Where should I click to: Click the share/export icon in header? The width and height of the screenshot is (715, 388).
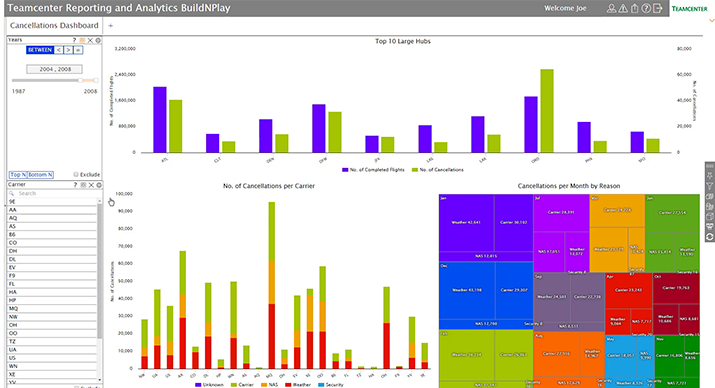pos(634,8)
